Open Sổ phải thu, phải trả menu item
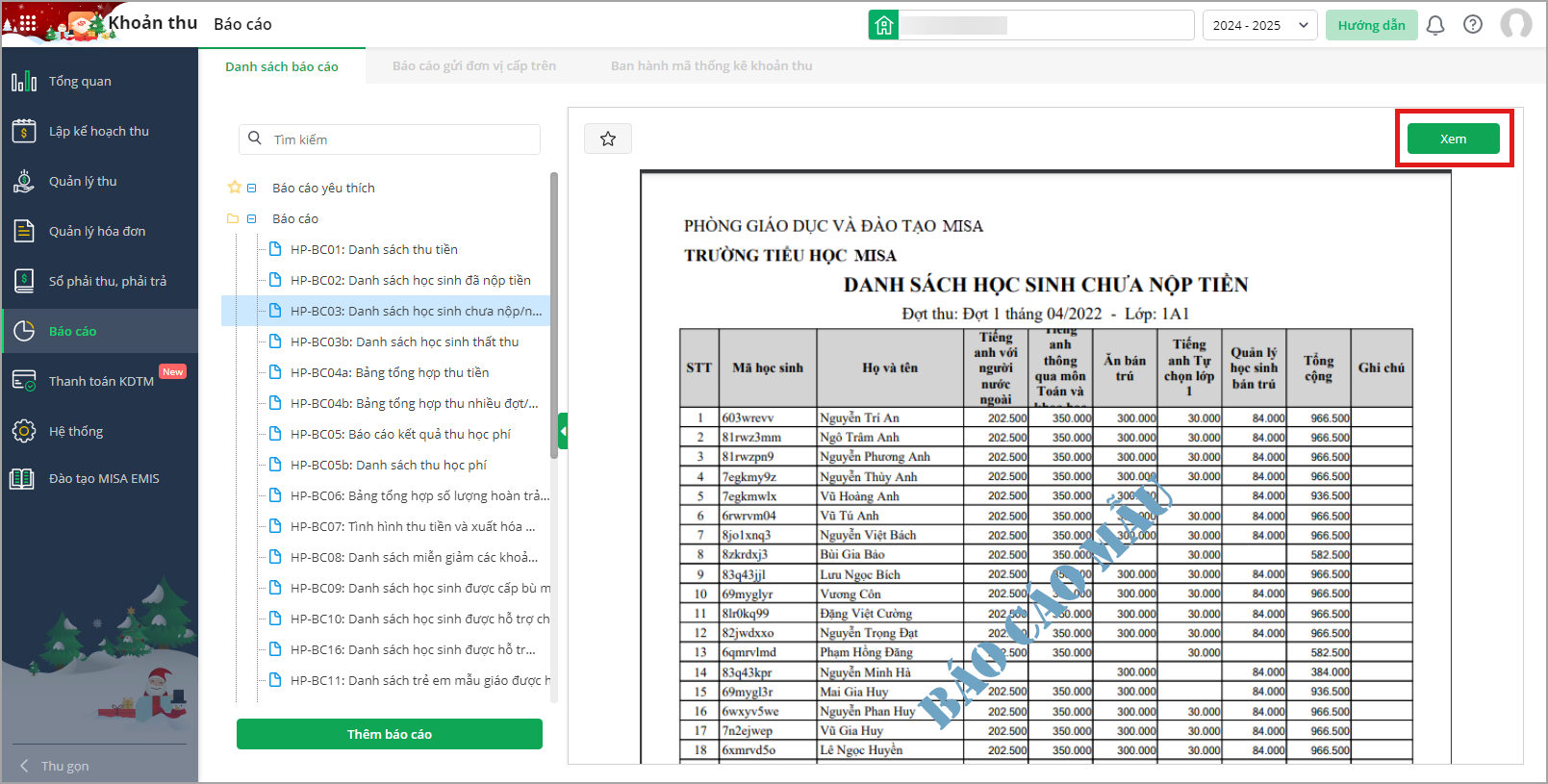The width and height of the screenshot is (1548, 784). click(x=100, y=281)
